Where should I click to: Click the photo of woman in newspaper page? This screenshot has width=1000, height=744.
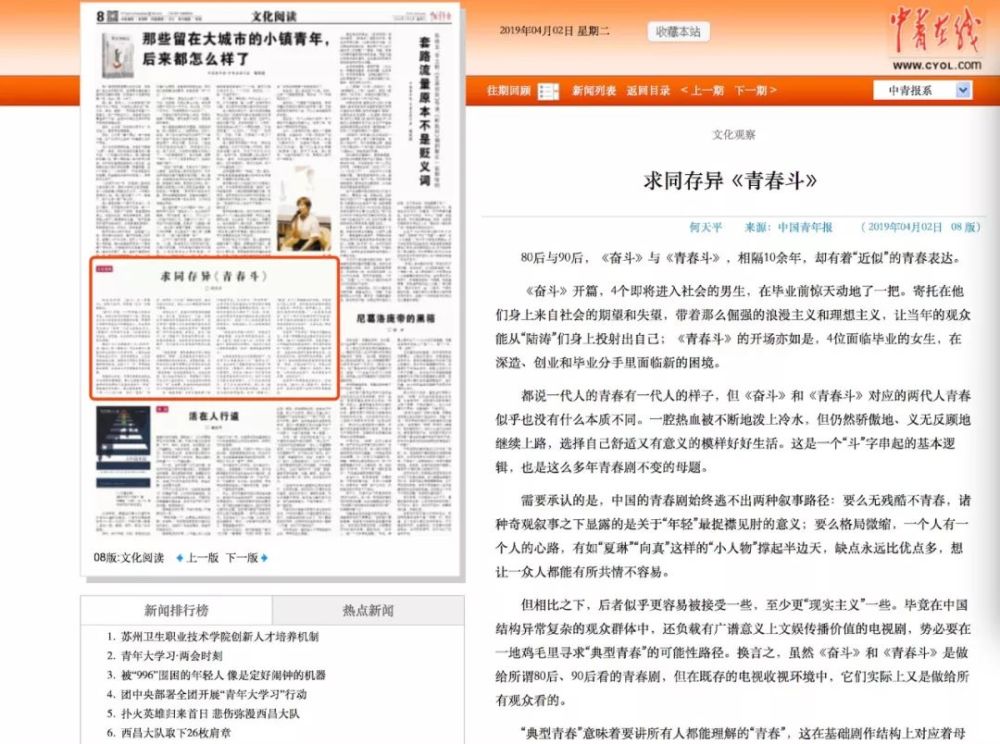point(304,208)
